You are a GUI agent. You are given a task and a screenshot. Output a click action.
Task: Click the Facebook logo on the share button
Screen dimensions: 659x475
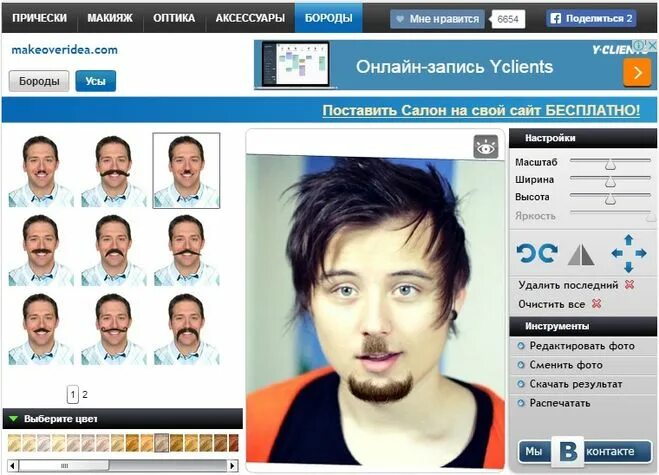pyautogui.click(x=556, y=18)
